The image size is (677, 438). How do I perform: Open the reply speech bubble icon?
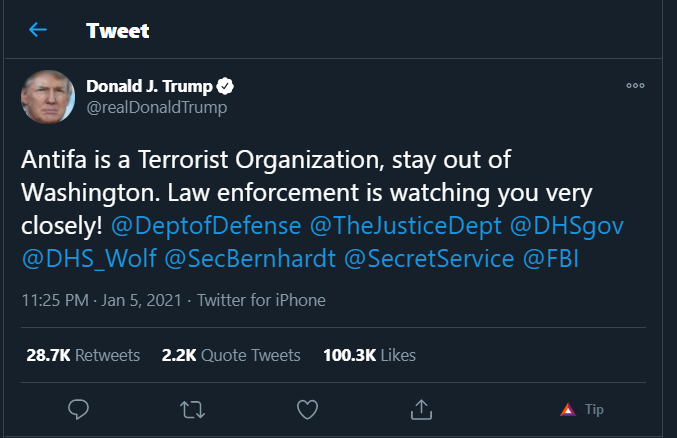(78, 409)
